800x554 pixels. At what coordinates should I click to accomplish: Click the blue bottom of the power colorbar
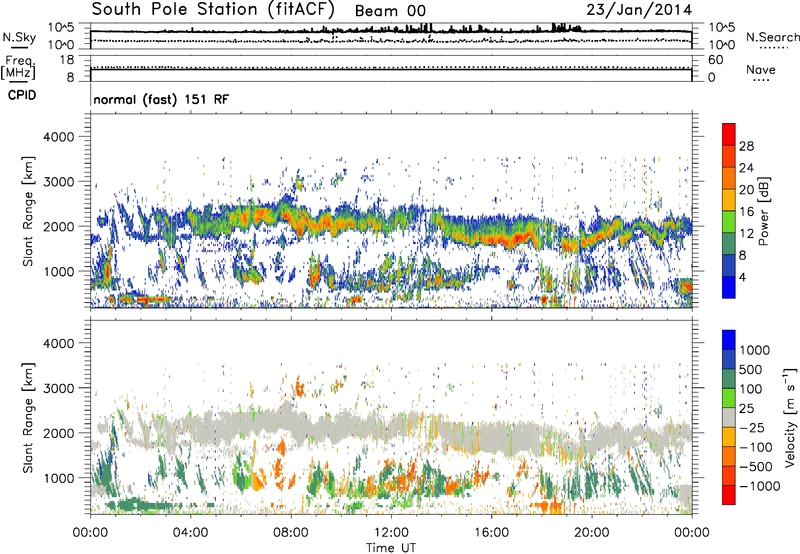729,287
